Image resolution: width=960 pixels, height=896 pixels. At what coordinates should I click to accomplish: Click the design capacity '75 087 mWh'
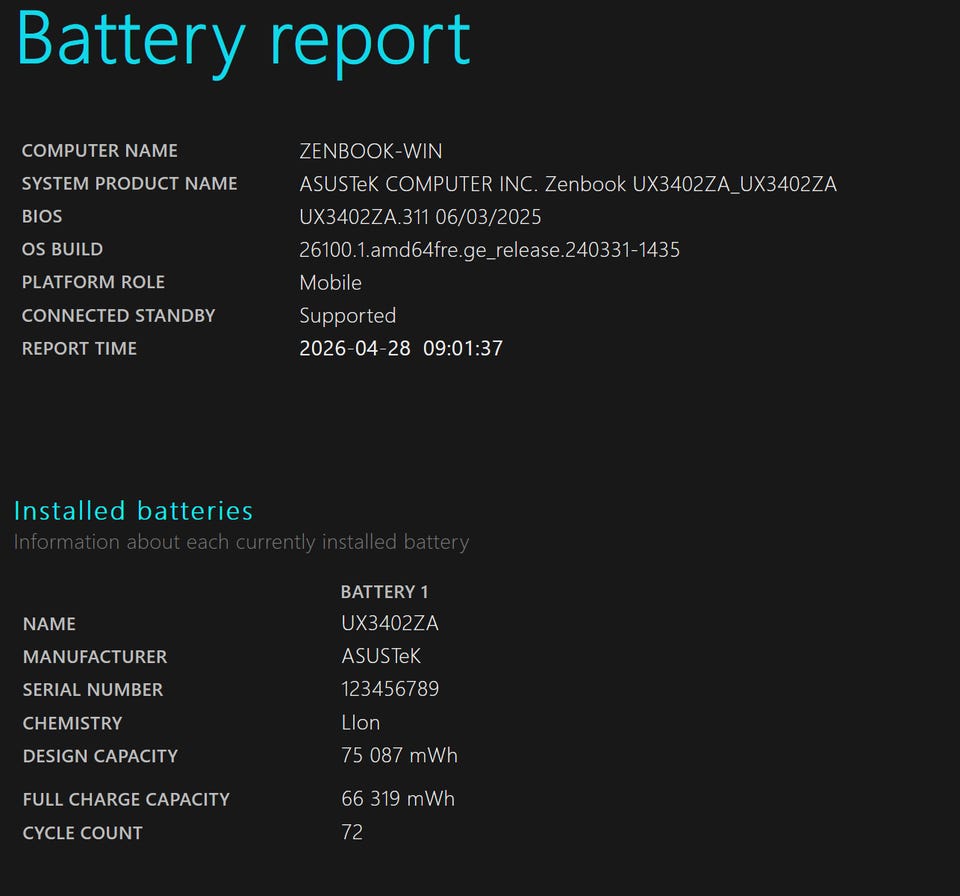[399, 756]
